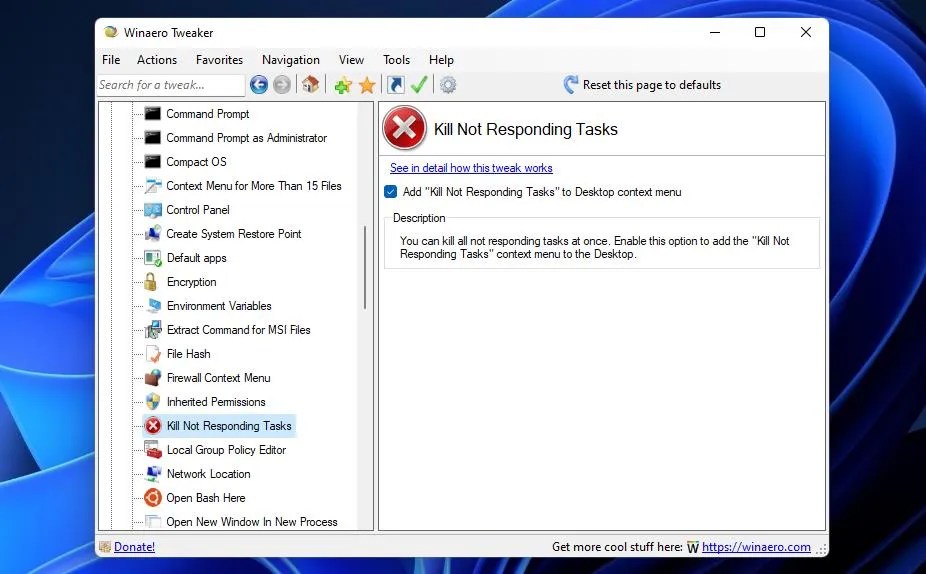The image size is (926, 574).
Task: Click the Extract Command for MSI Files icon
Action: click(x=153, y=330)
